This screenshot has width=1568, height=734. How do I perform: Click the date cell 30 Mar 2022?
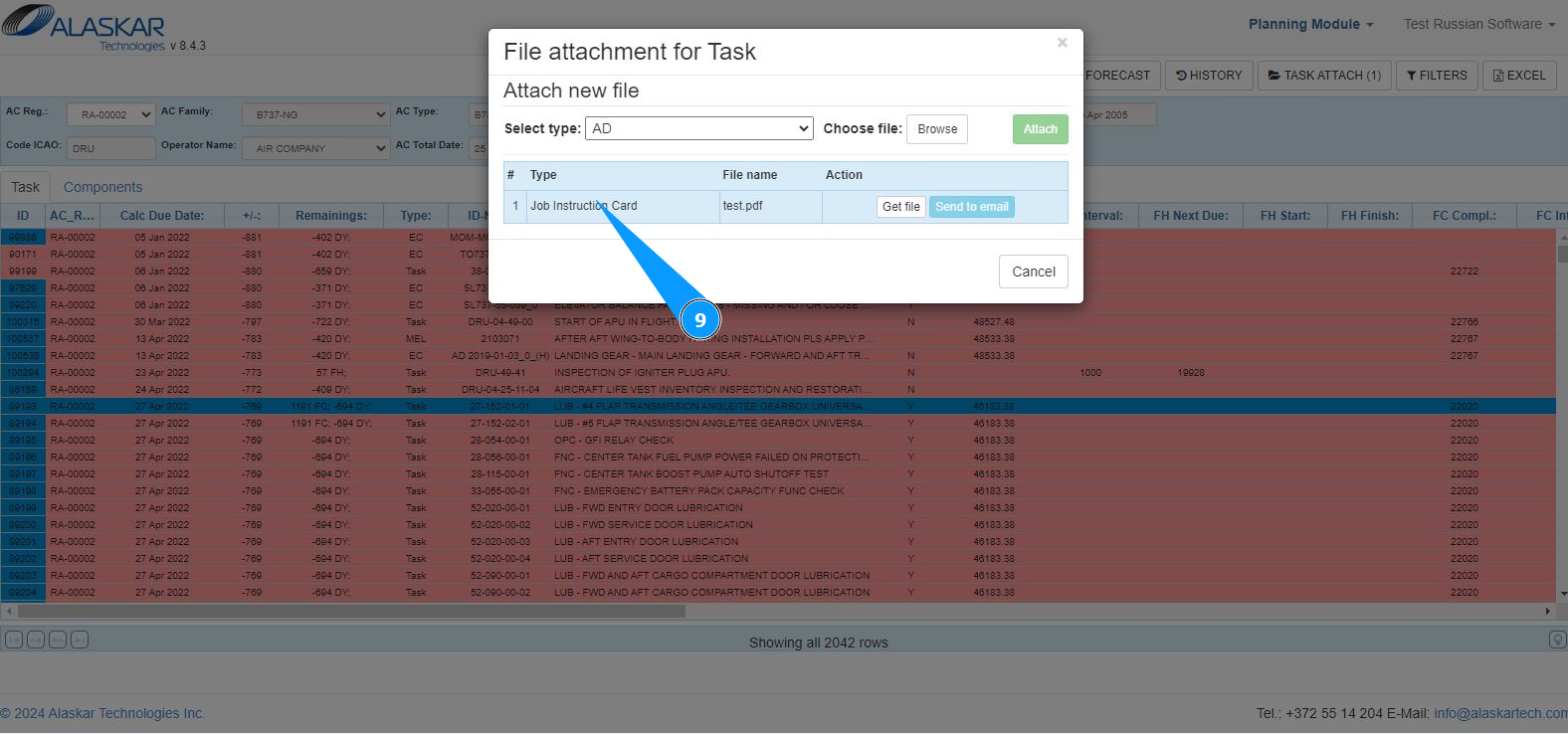[162, 321]
